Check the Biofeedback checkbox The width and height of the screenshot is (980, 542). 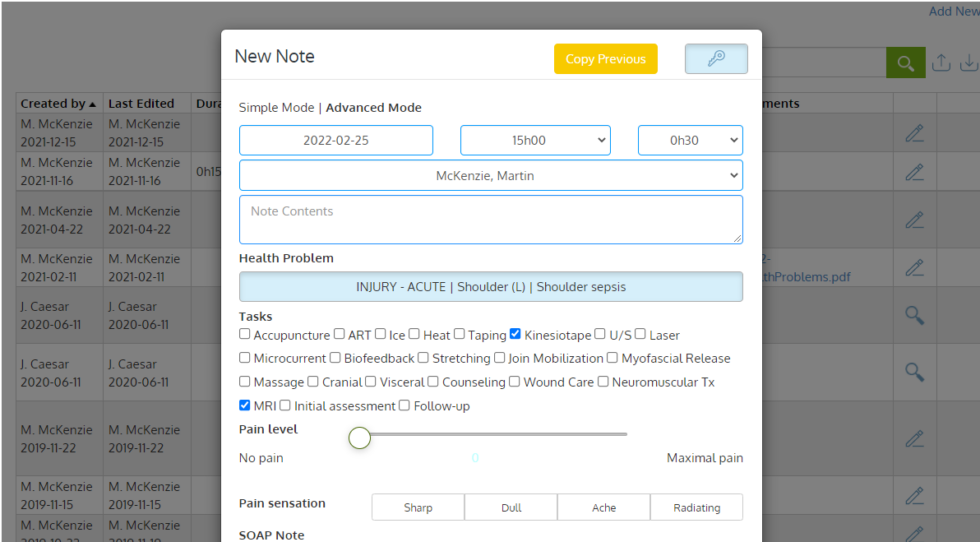click(x=335, y=358)
